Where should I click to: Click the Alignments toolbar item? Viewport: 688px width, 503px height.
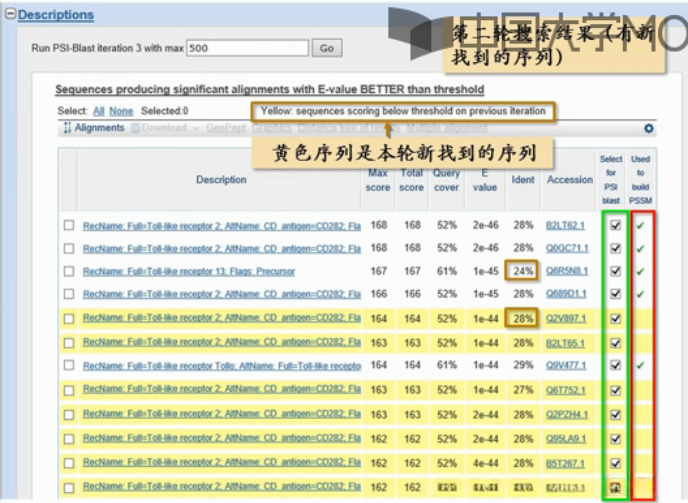(99, 128)
